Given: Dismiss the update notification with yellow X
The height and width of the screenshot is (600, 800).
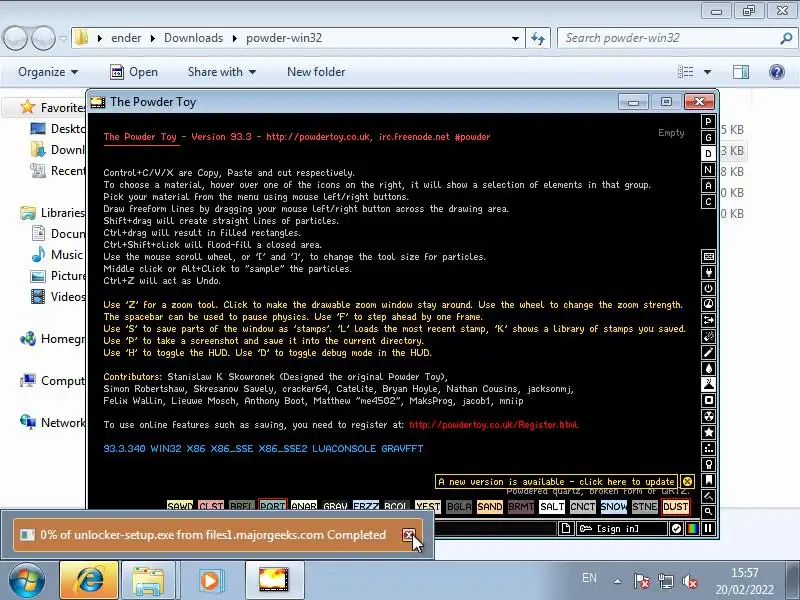Looking at the screenshot, I should point(687,481).
